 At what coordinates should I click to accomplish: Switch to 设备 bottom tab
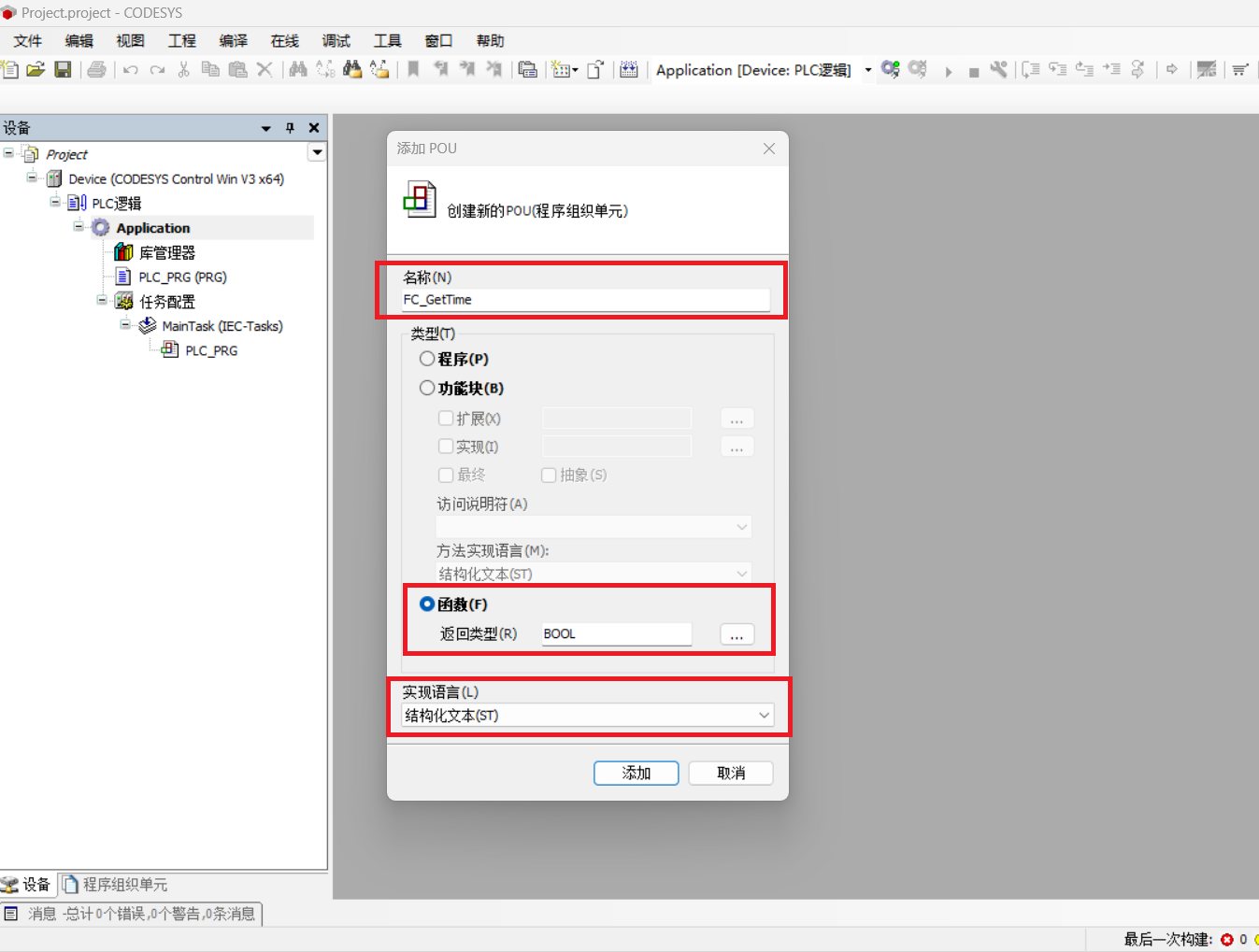click(x=26, y=884)
